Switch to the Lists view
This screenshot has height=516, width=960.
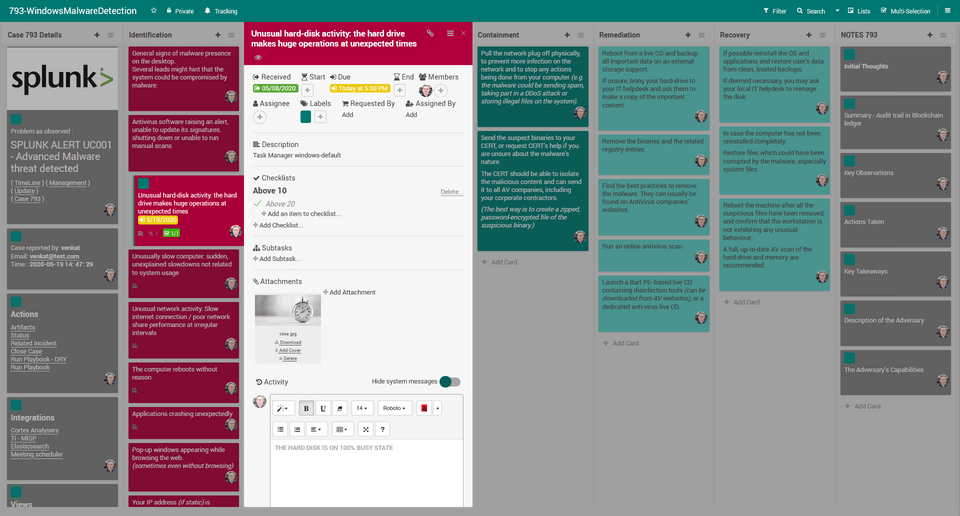click(858, 11)
